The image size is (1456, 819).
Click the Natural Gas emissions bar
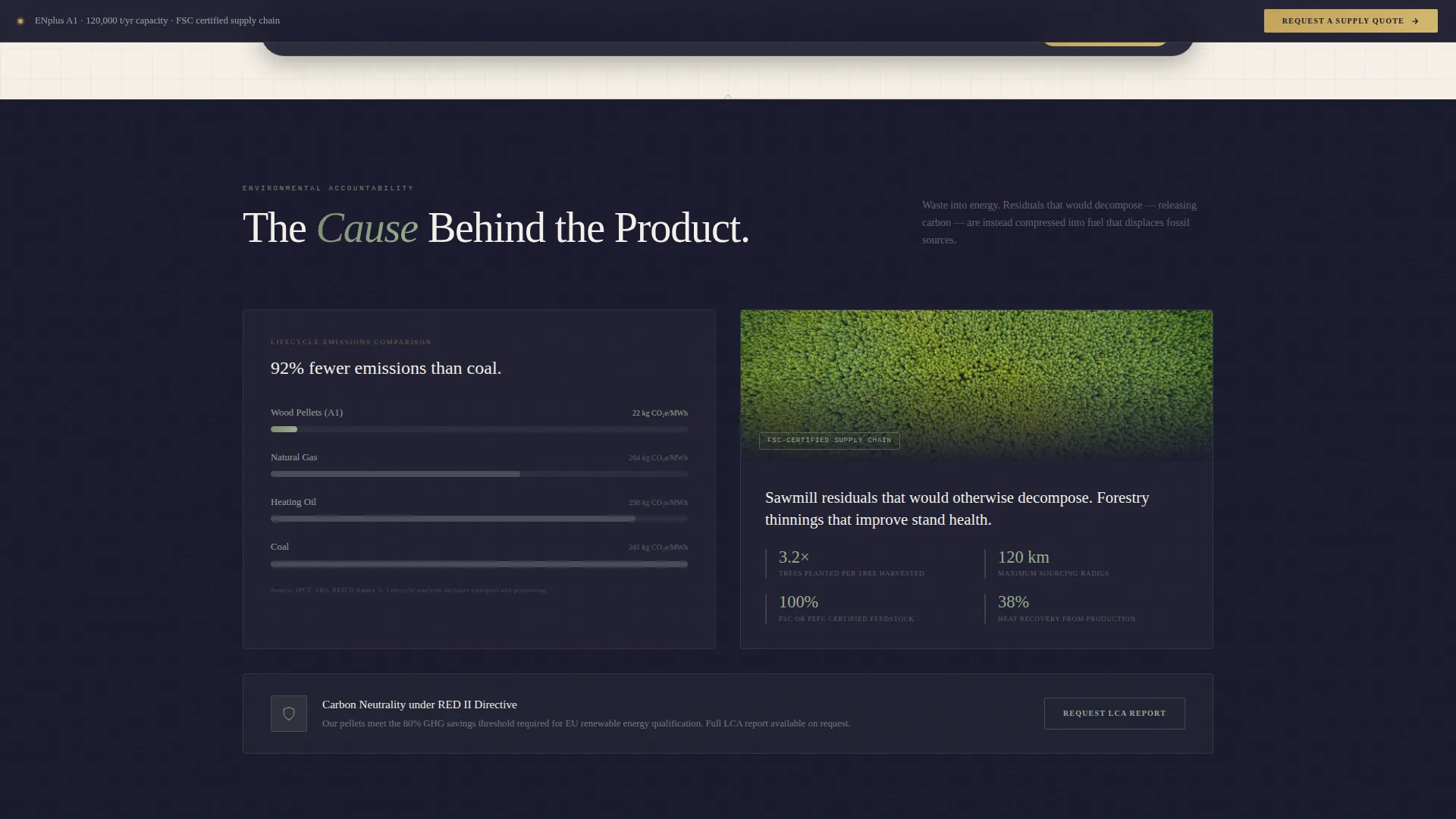pyautogui.click(x=479, y=474)
